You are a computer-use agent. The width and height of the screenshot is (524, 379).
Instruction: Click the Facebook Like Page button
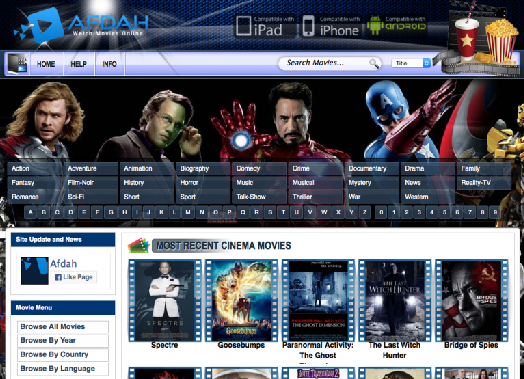pos(74,277)
